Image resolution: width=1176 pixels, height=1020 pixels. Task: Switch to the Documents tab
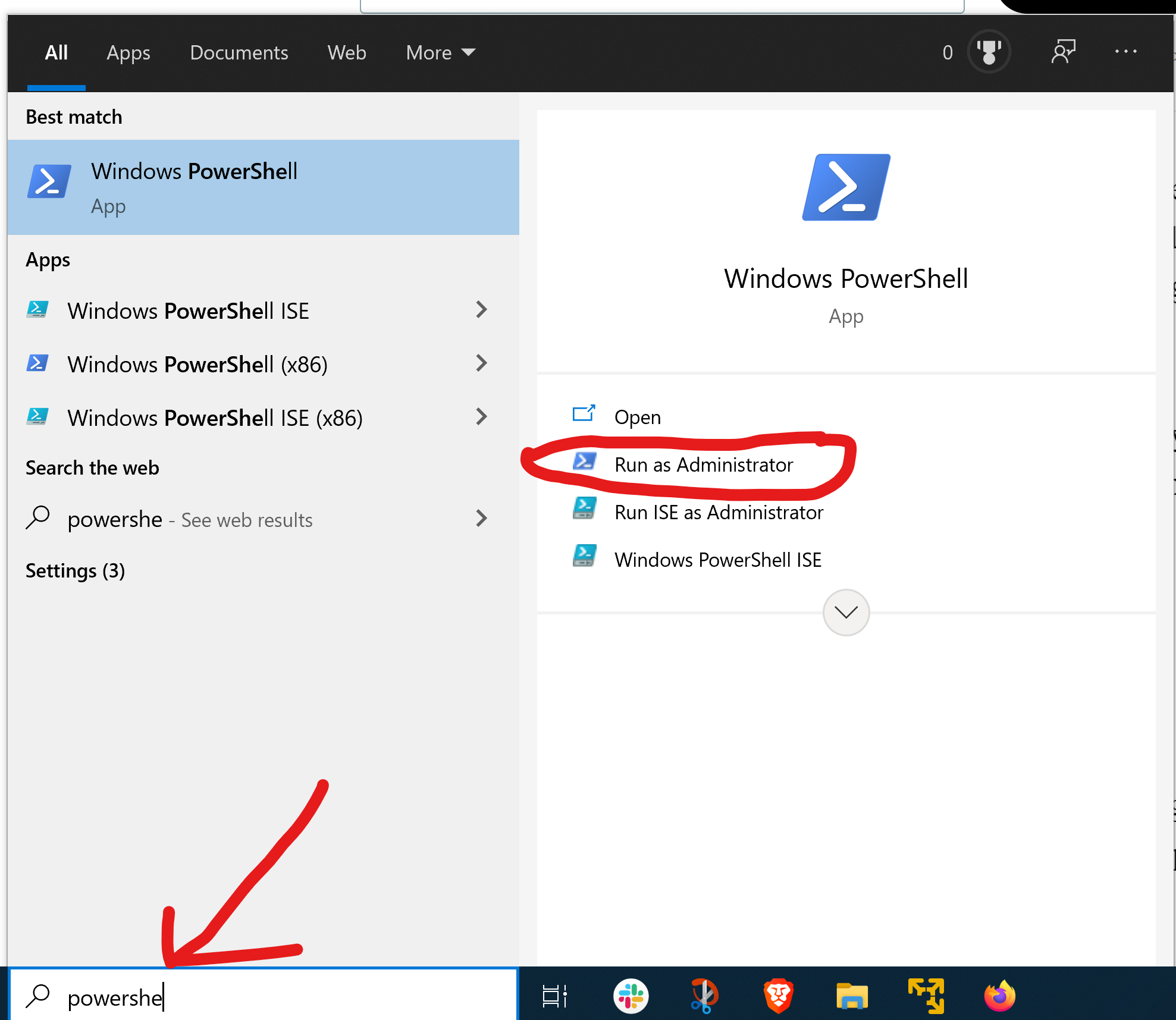(239, 53)
